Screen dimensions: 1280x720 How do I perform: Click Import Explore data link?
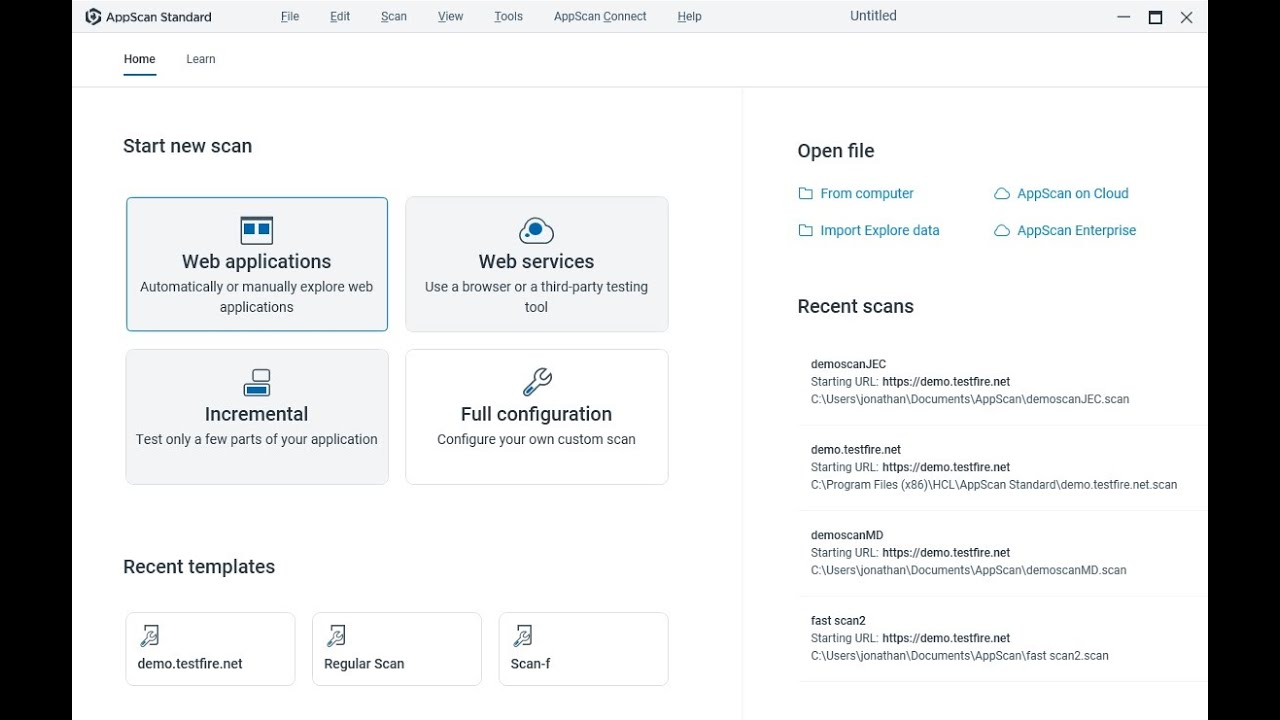coord(880,231)
